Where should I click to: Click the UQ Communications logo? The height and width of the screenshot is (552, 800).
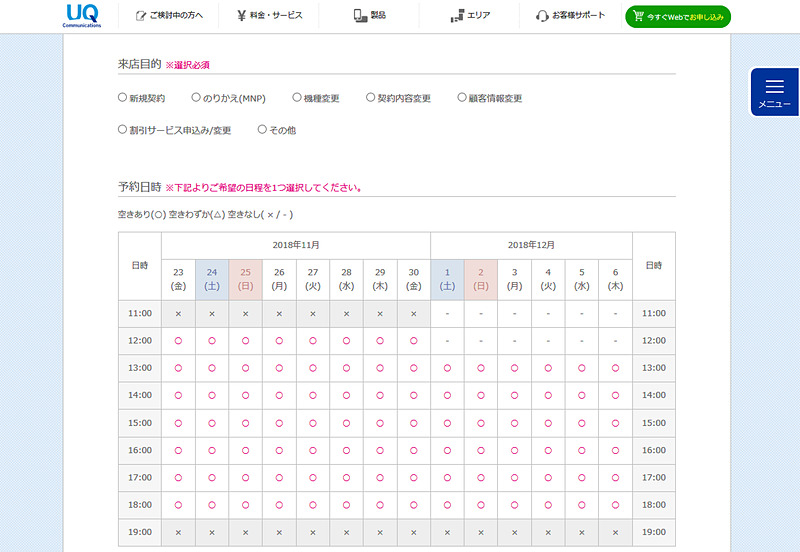click(x=80, y=16)
